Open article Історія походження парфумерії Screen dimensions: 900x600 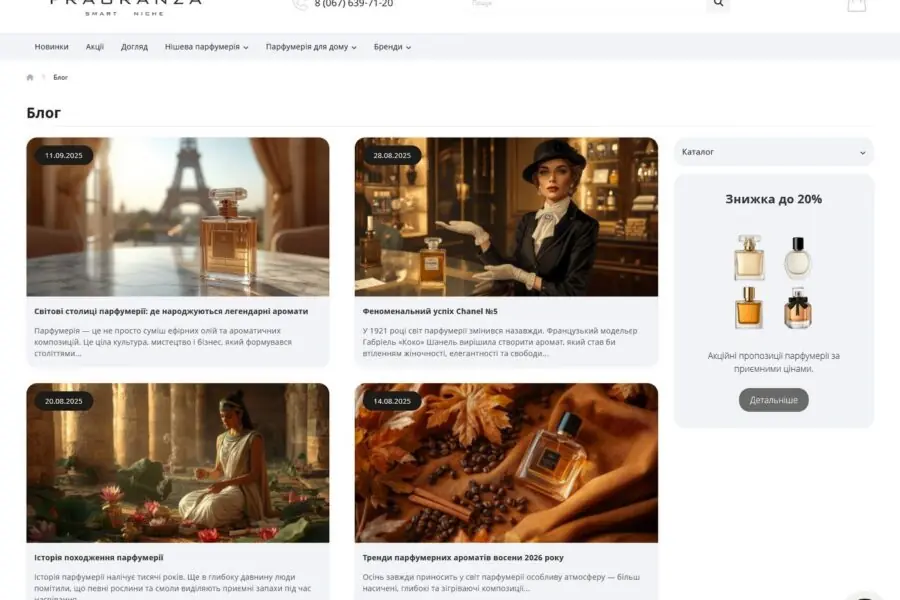click(99, 557)
